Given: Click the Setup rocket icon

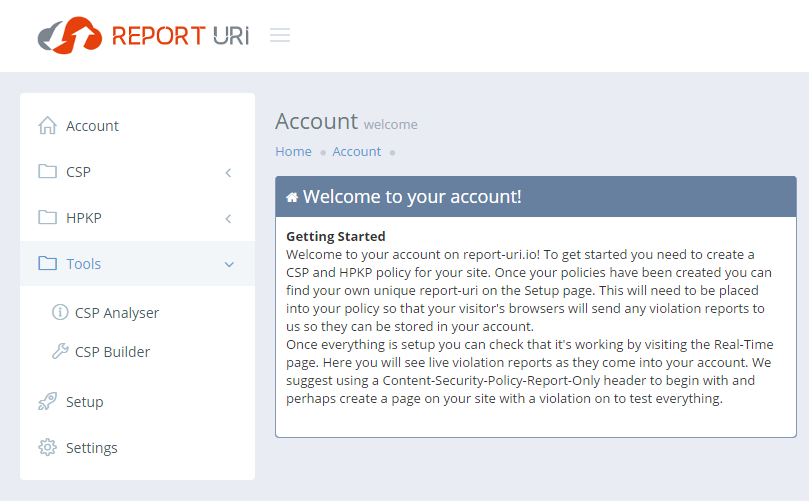Looking at the screenshot, I should (47, 401).
